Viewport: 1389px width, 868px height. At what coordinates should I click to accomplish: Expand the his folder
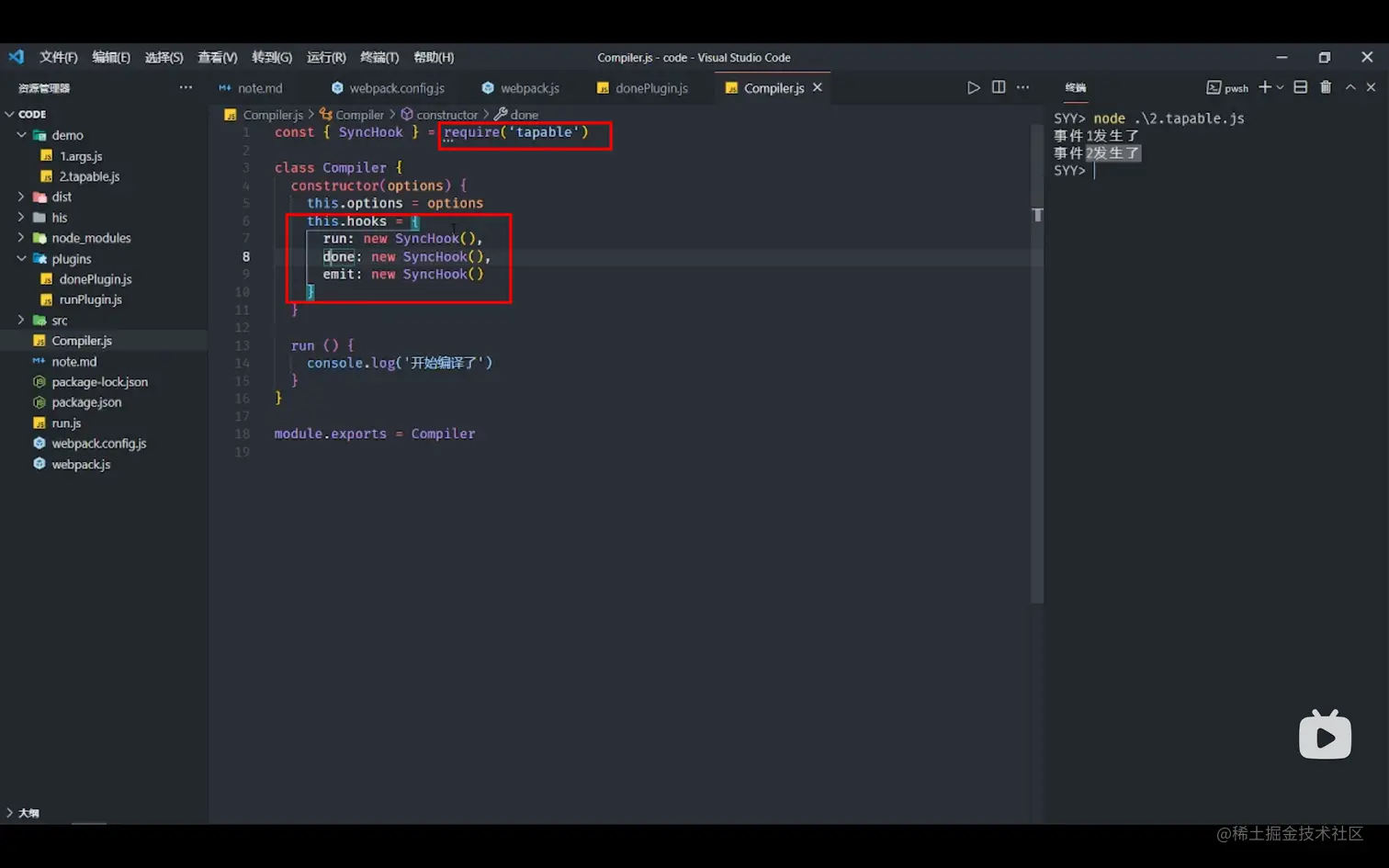click(x=21, y=218)
